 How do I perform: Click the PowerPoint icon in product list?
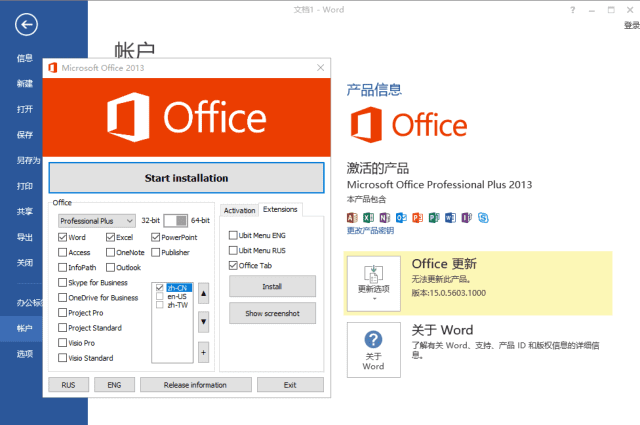click(x=418, y=218)
